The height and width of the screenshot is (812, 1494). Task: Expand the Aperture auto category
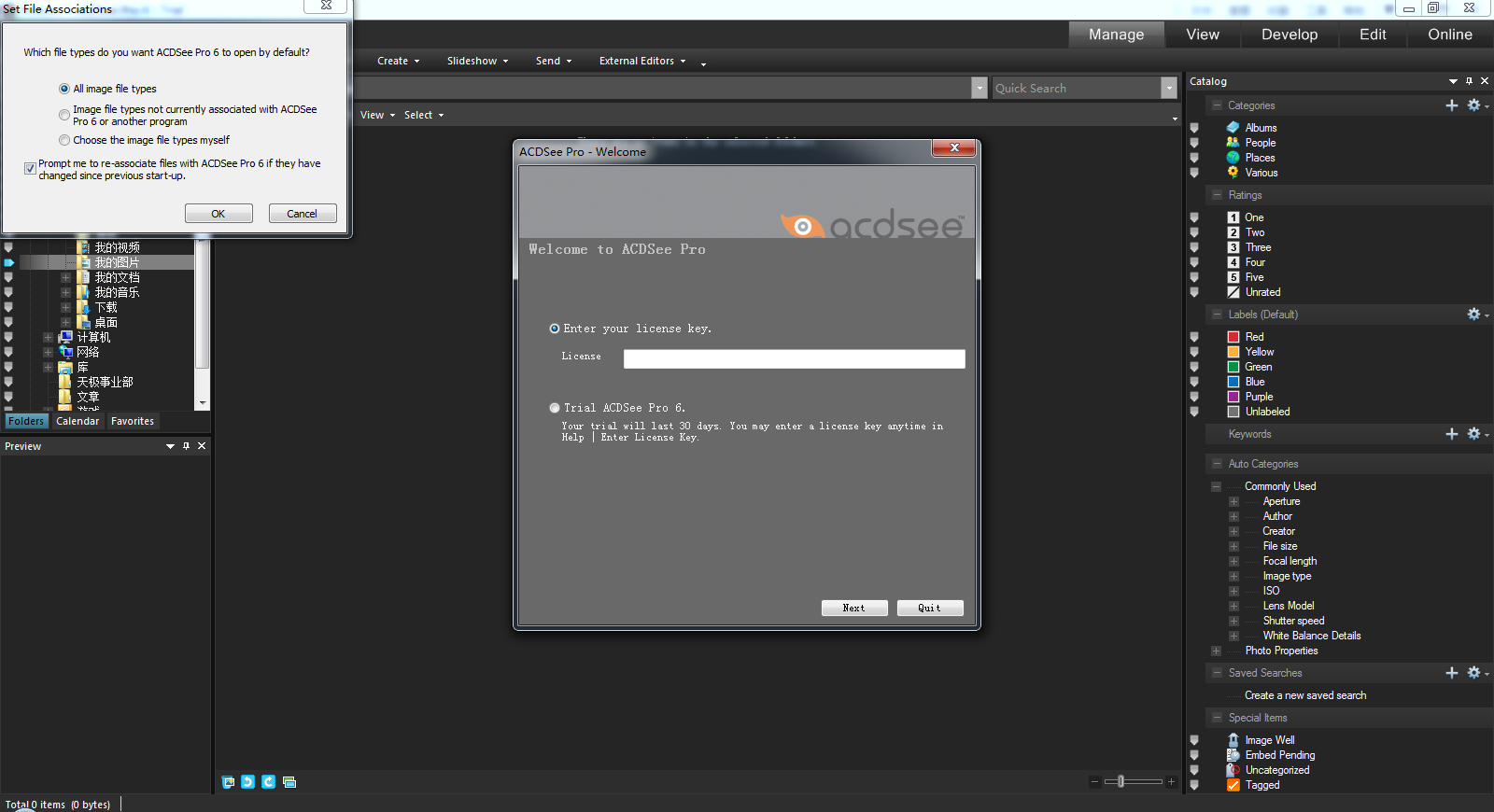(1233, 501)
